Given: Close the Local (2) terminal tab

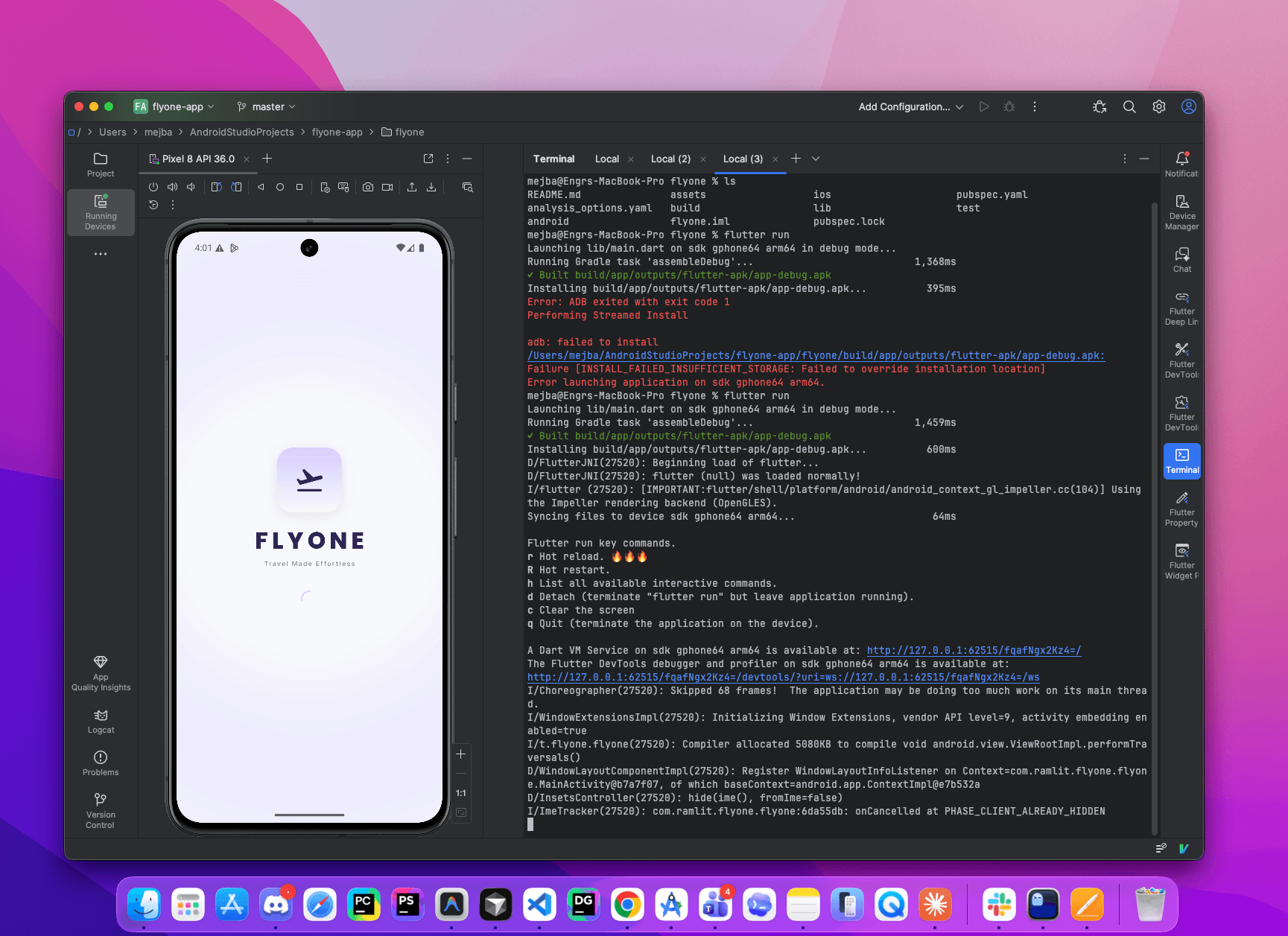Looking at the screenshot, I should pyautogui.click(x=703, y=159).
